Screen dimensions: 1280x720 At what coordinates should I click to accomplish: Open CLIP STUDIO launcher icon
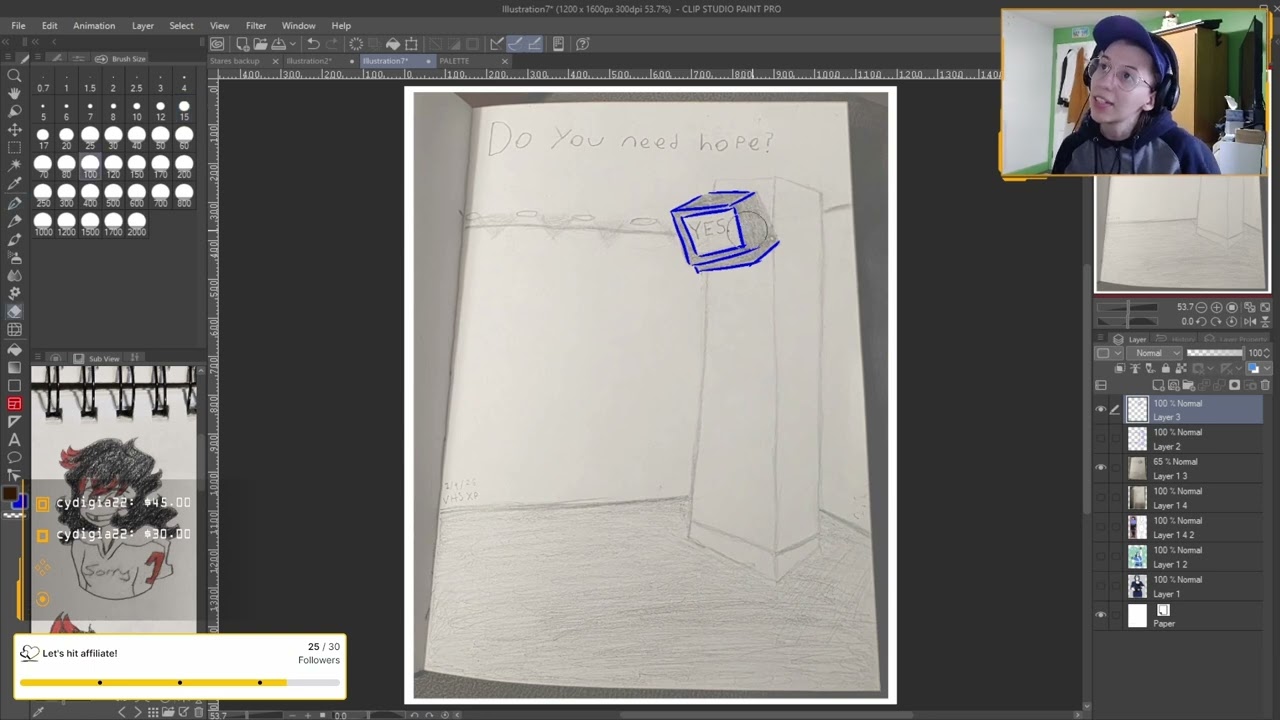coord(217,44)
